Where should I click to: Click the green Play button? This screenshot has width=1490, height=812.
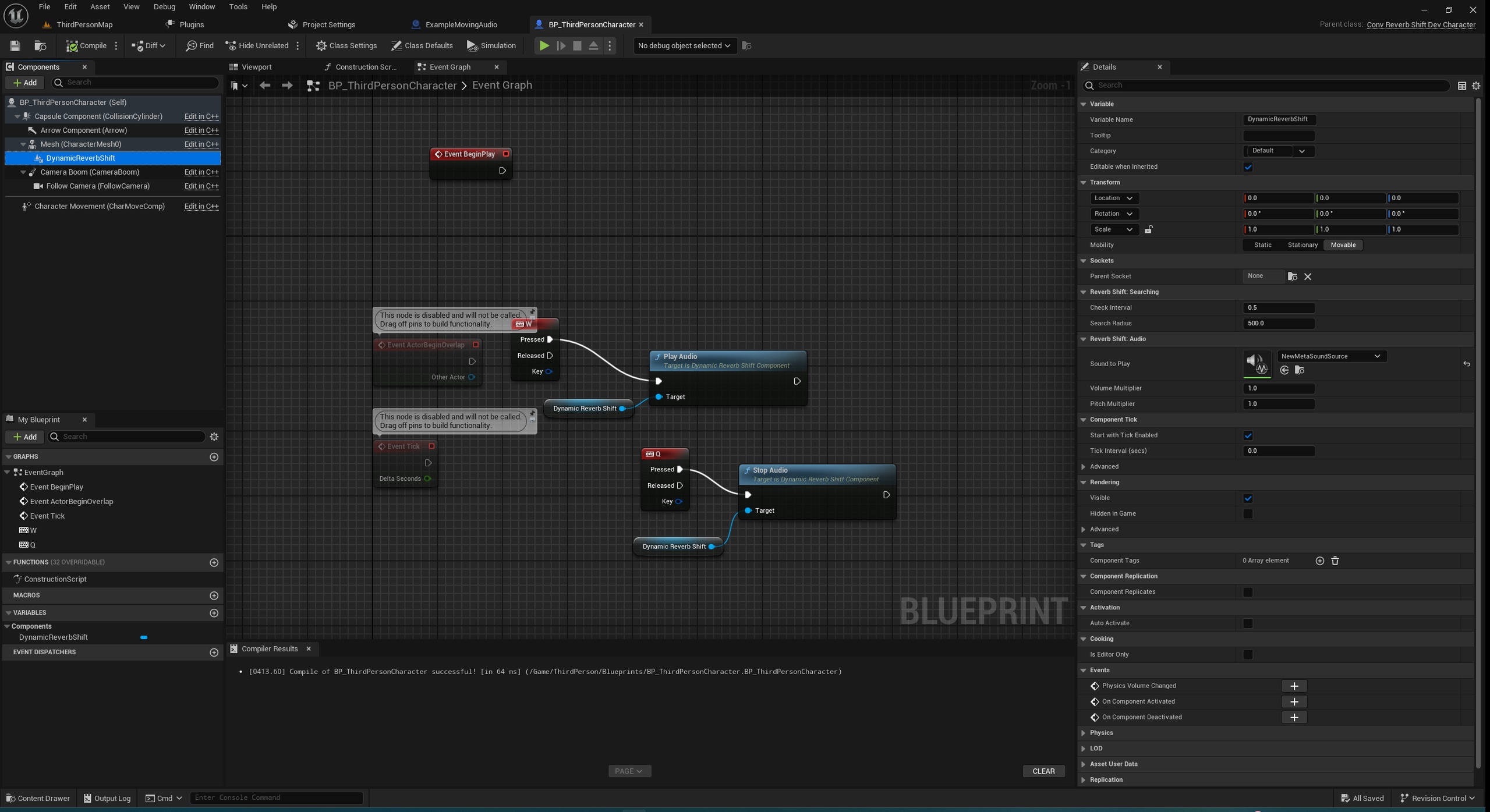(x=544, y=45)
